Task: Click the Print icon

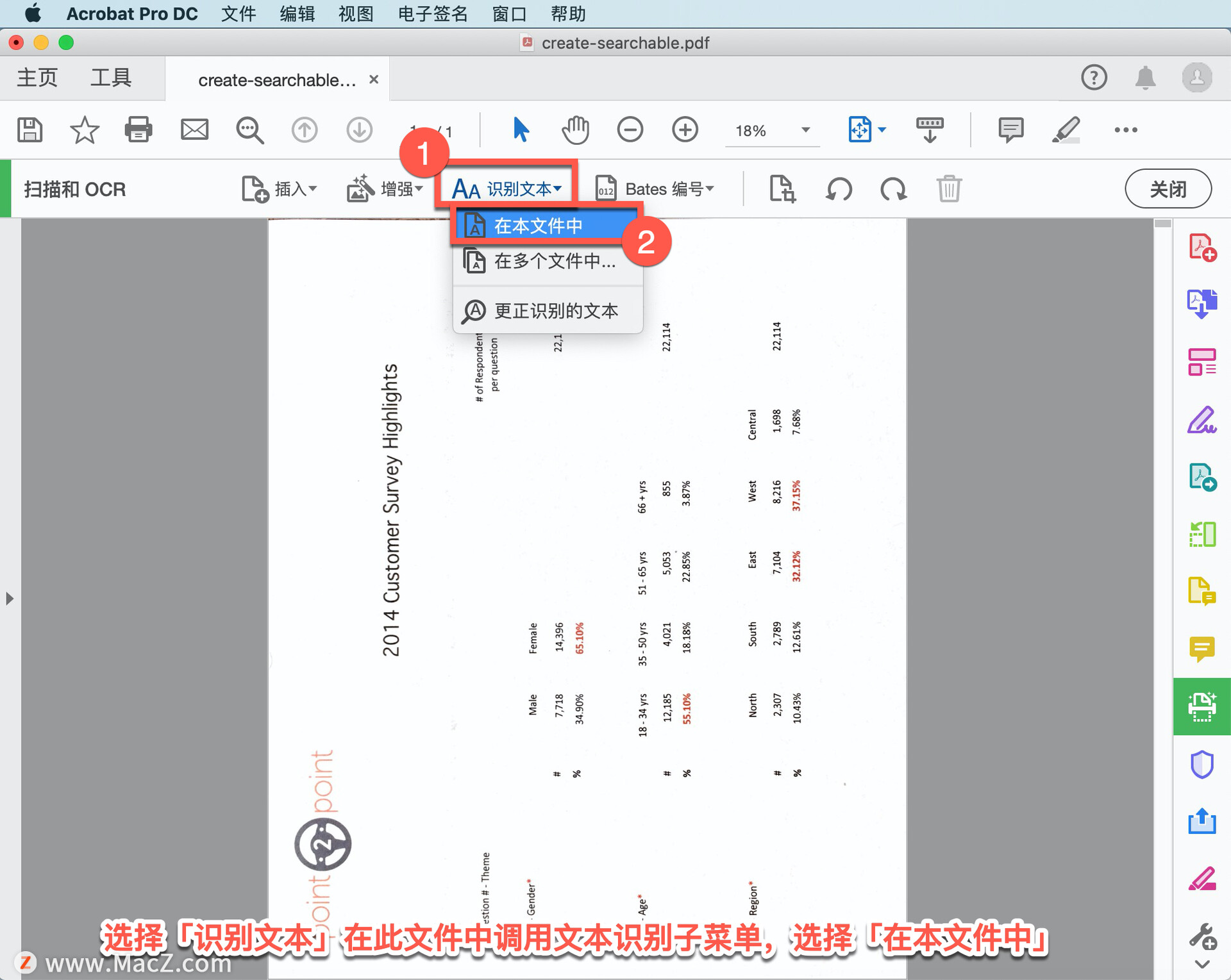Action: click(x=138, y=130)
